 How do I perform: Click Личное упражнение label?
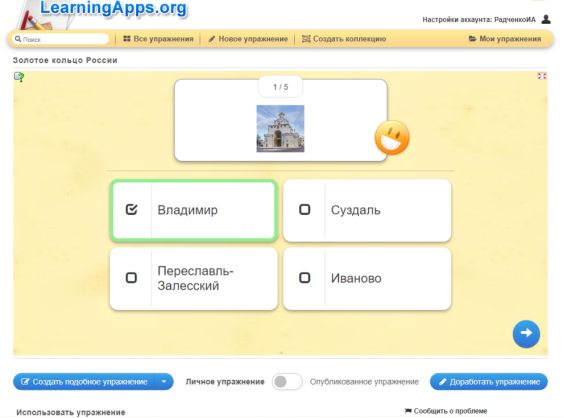(225, 382)
